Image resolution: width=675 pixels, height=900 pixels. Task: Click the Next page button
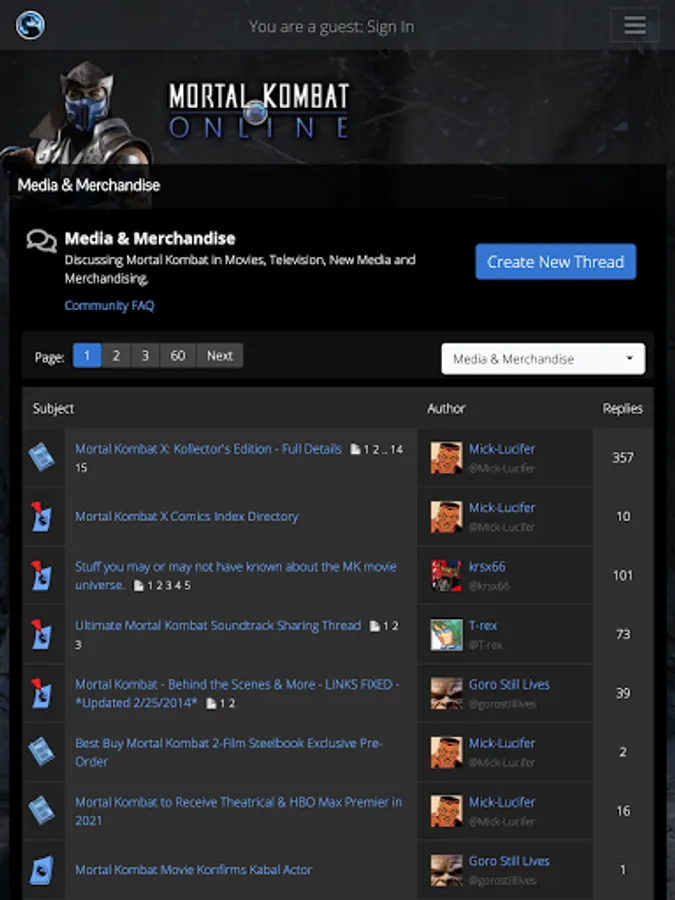click(x=220, y=355)
